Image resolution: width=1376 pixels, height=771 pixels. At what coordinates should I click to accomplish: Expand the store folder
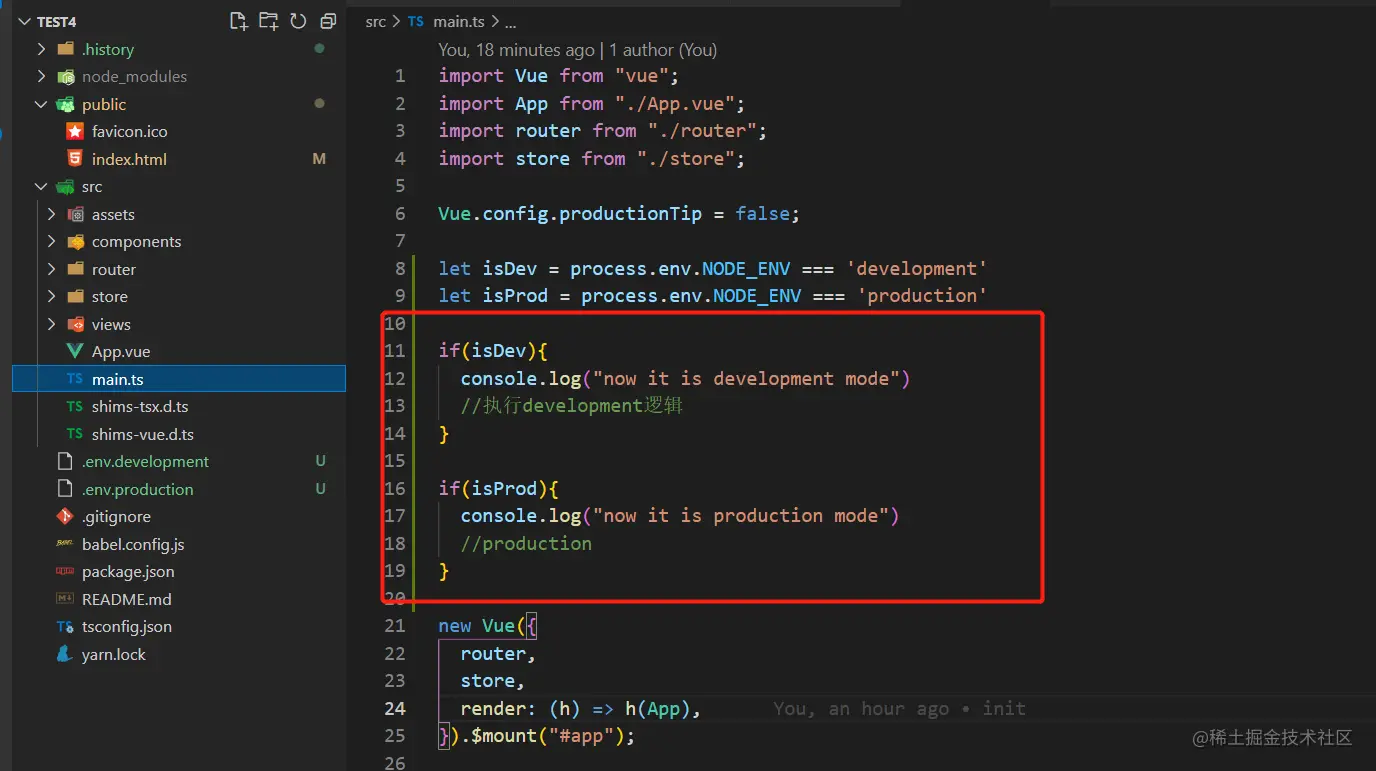pos(51,297)
